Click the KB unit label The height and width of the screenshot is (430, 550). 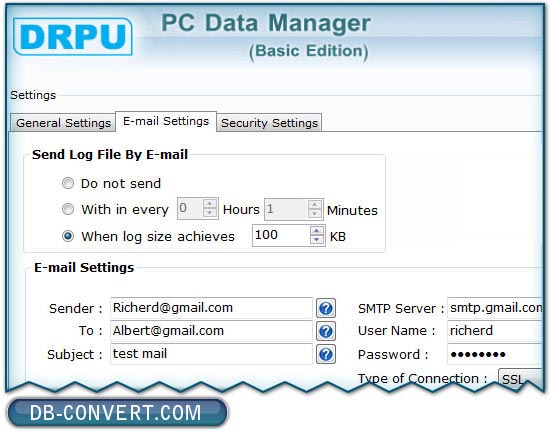click(337, 237)
